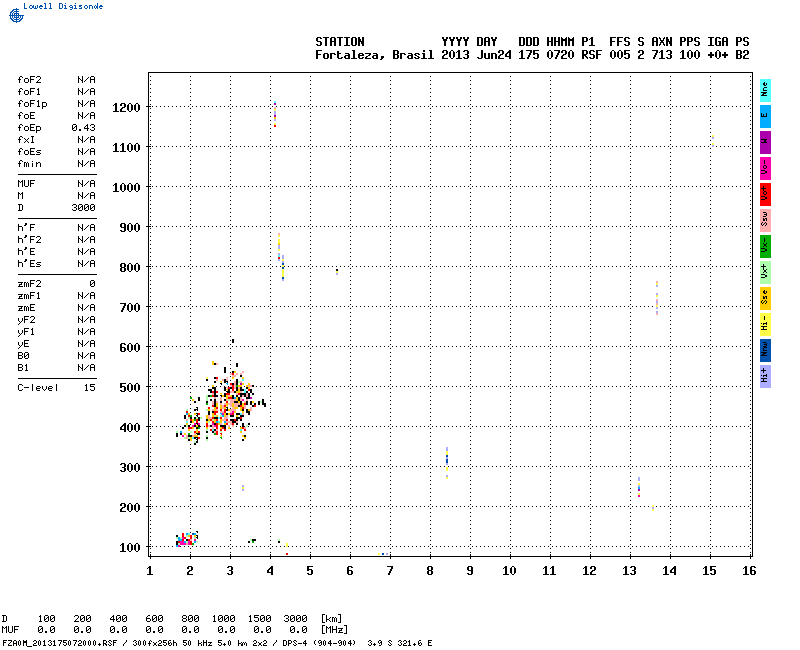
Task: Click the 3000 distance value in MUF table
Action: pos(295,618)
